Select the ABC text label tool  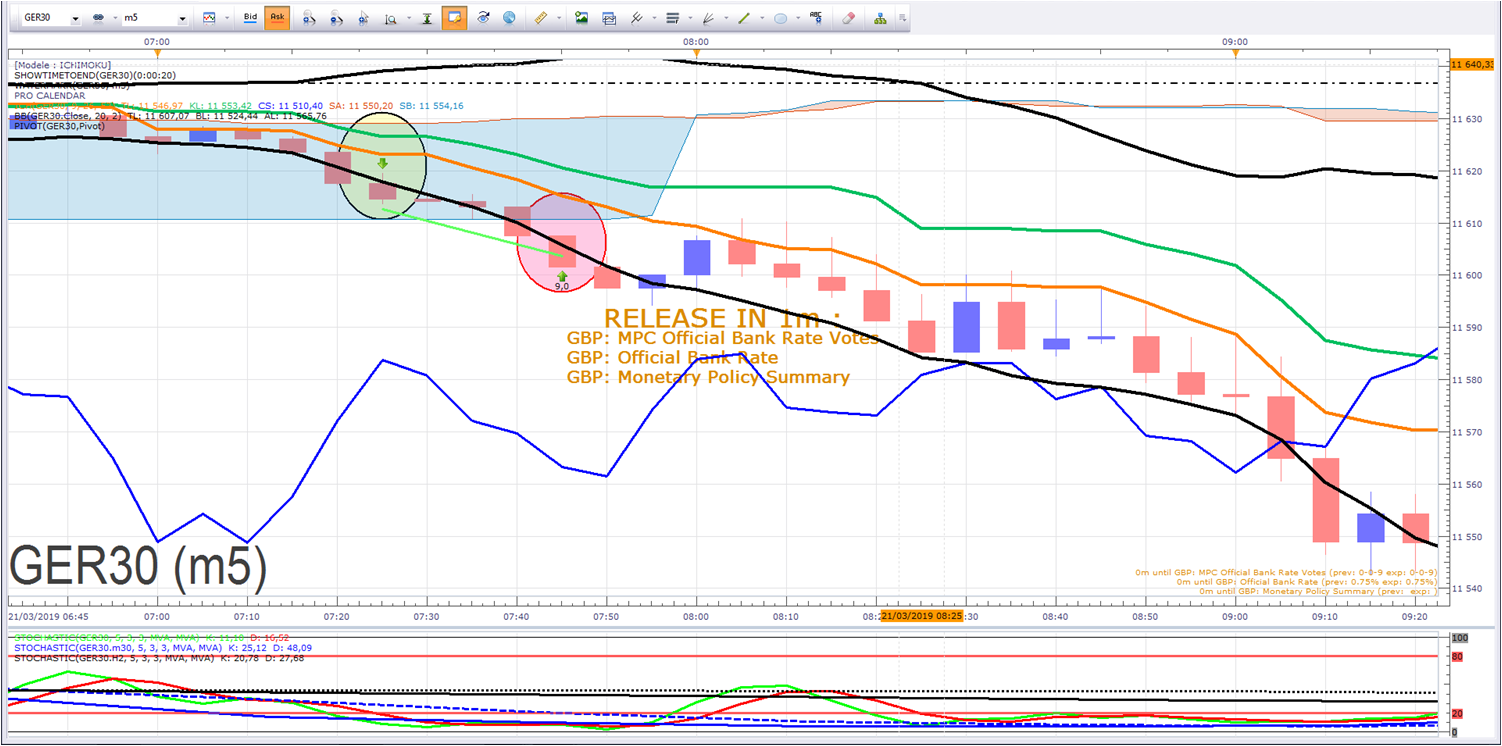coord(816,17)
